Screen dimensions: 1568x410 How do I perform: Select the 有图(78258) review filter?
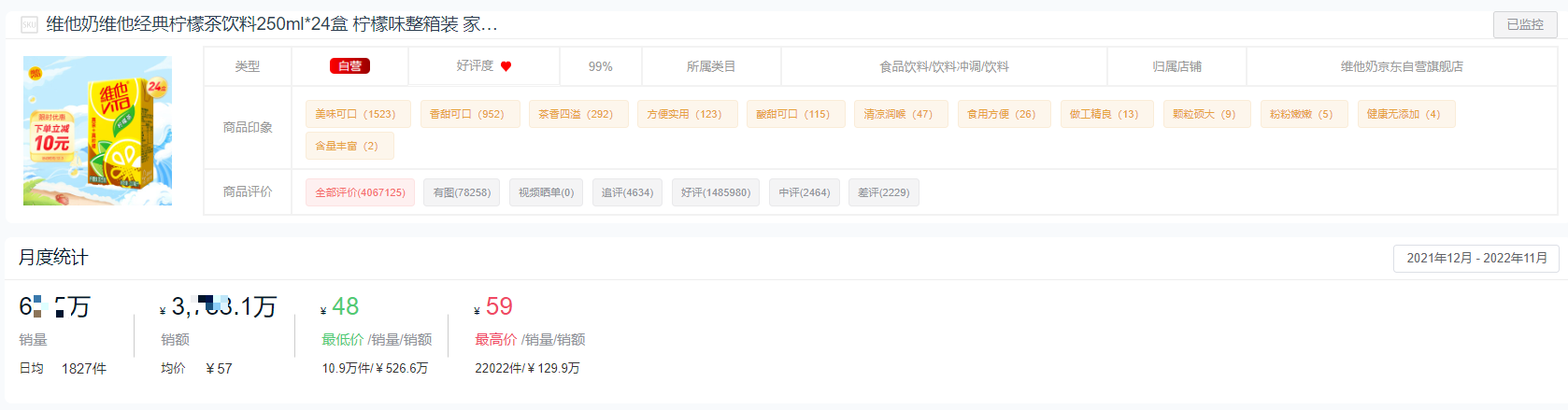click(462, 192)
